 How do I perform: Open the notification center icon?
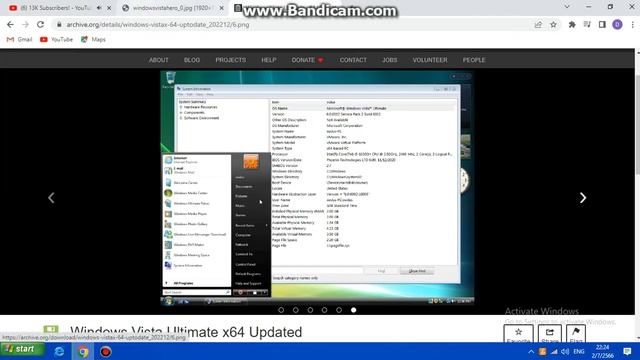tap(627, 351)
